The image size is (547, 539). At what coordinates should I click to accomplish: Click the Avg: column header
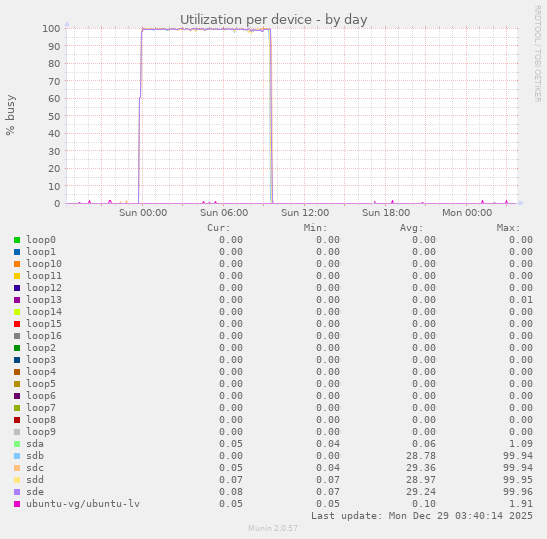coord(412,228)
